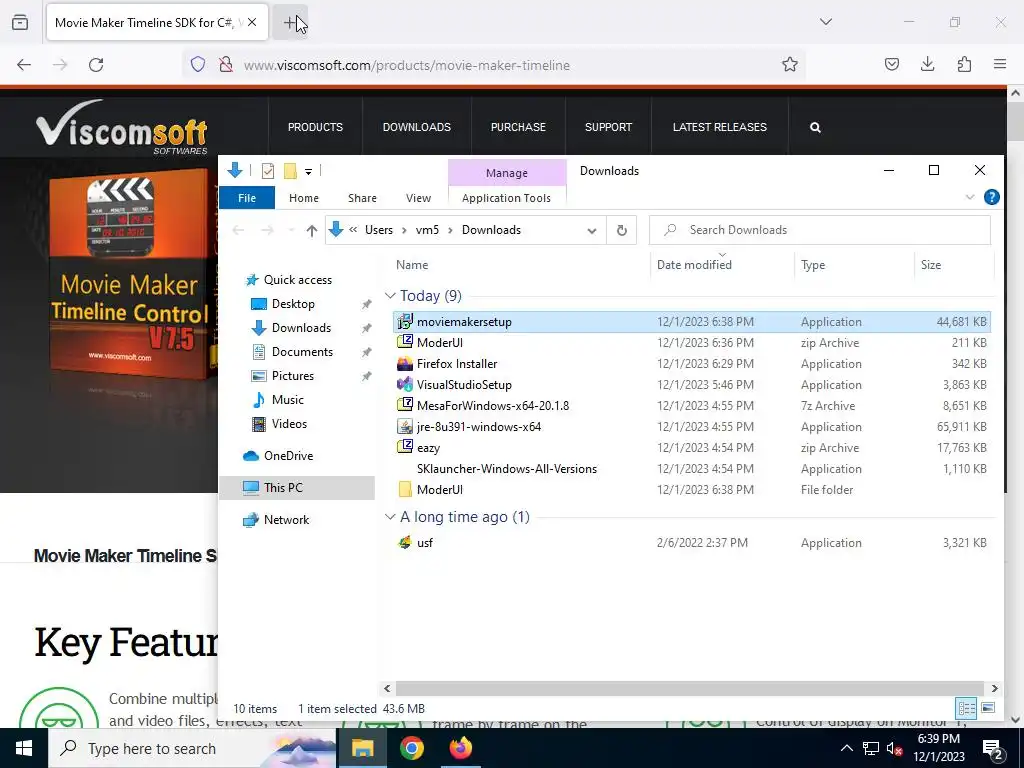Refresh the Downloads folder
Viewport: 1024px width, 768px height.
click(622, 231)
